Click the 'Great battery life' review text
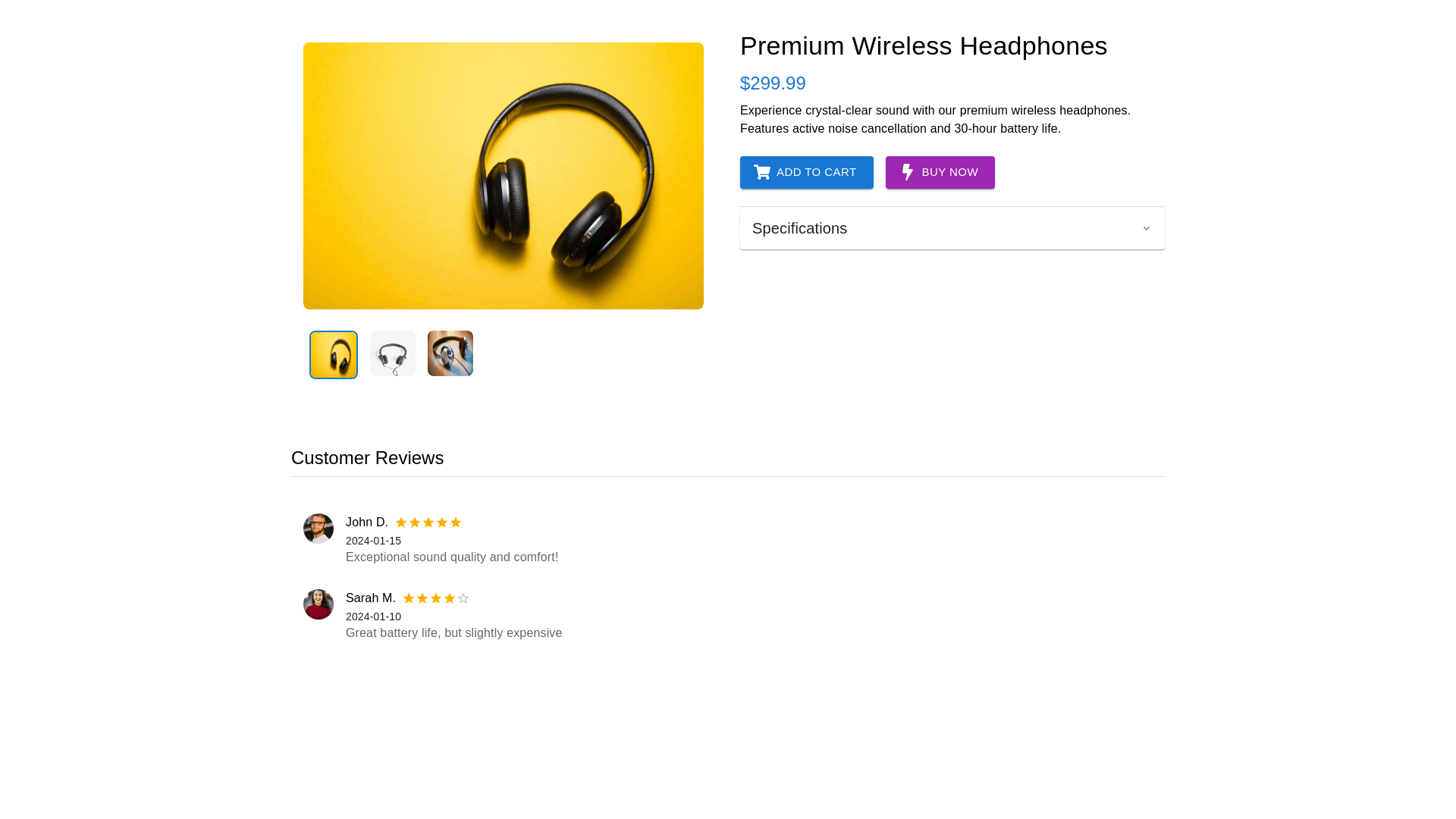The image size is (1456, 819). pos(453,633)
